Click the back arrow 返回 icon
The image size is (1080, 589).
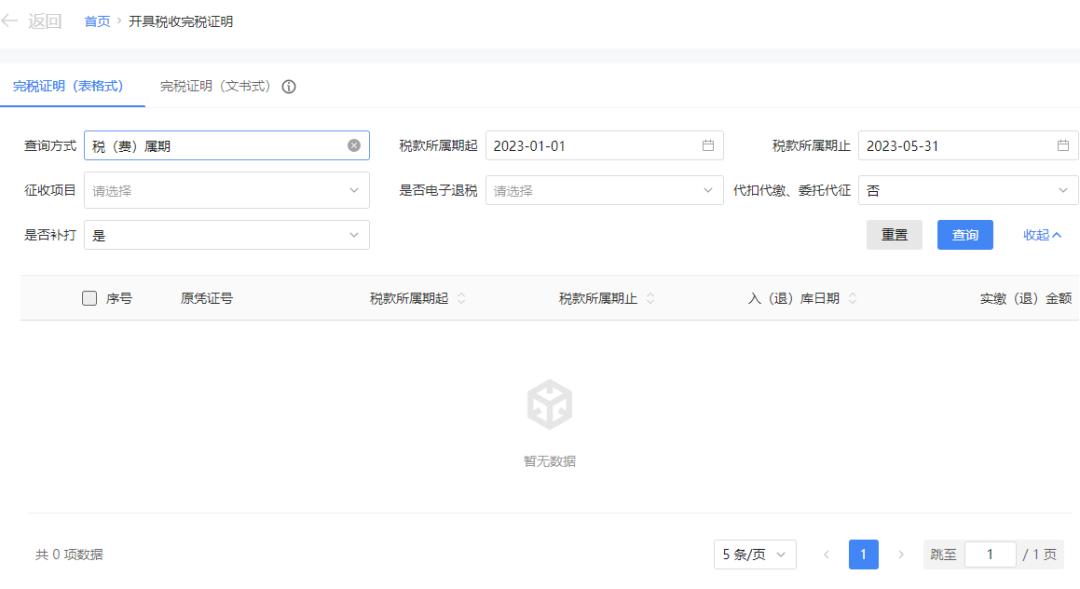coord(10,21)
